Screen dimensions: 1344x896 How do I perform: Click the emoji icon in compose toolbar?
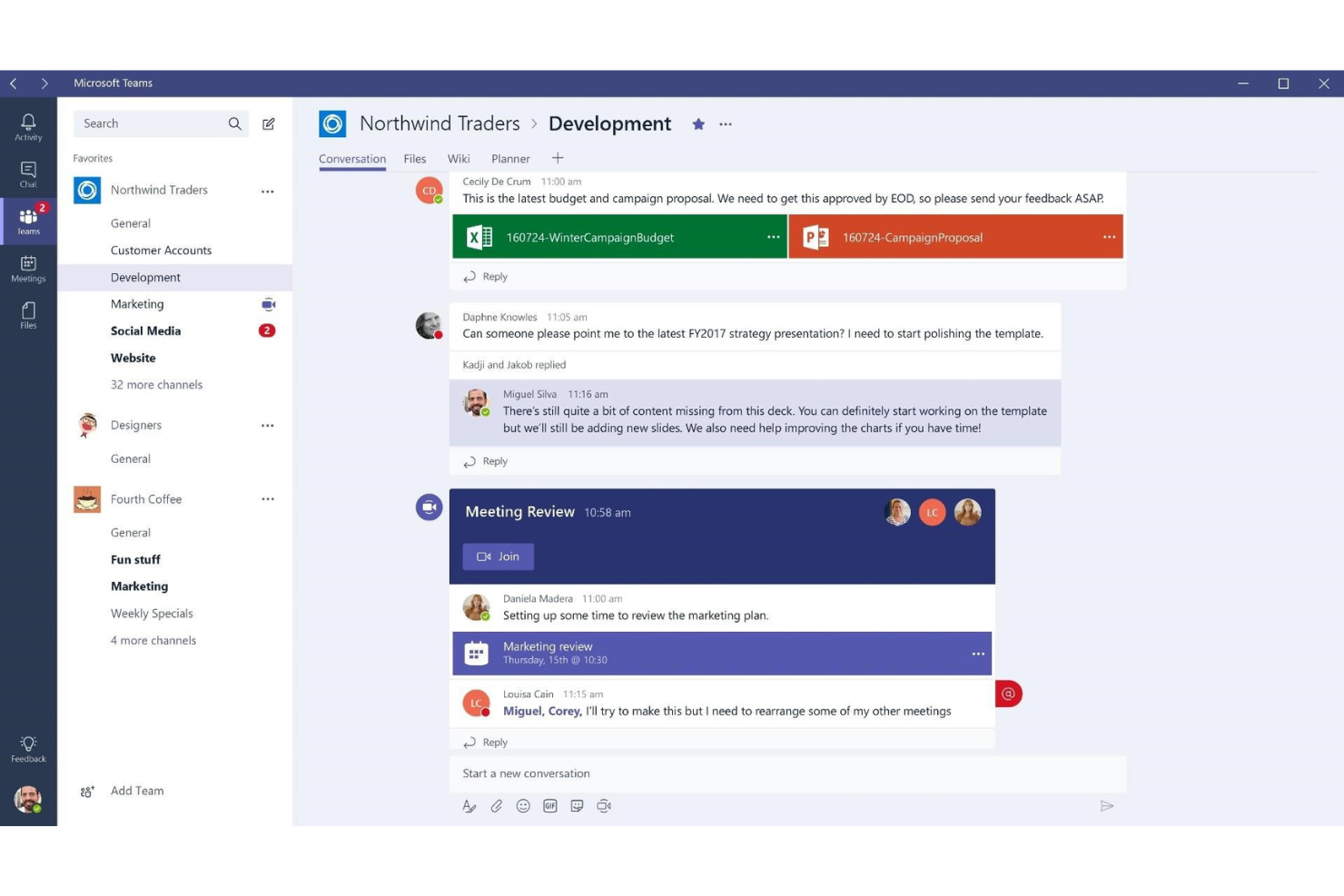523,806
